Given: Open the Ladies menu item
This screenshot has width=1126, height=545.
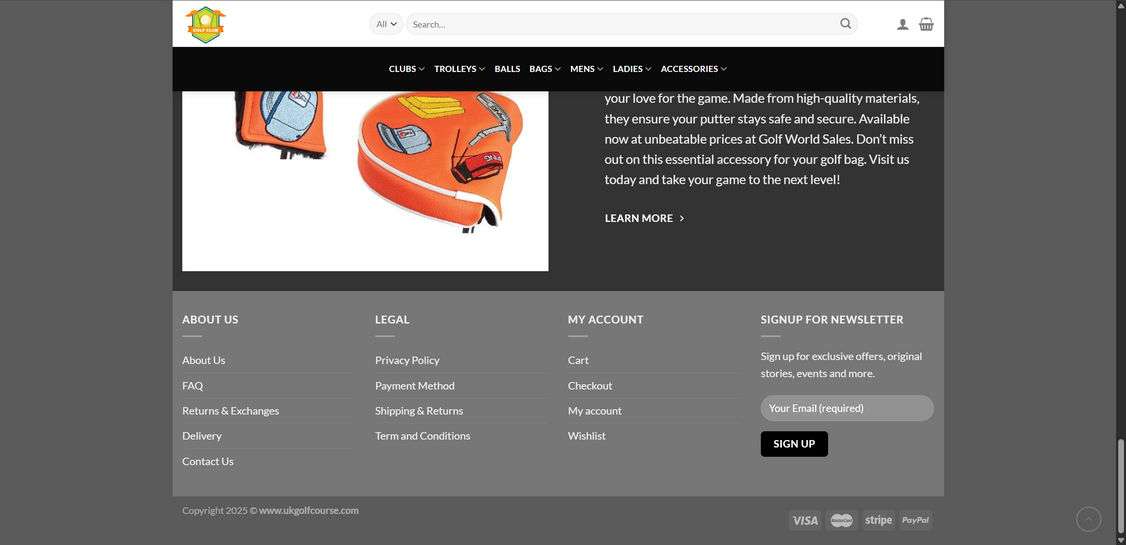Looking at the screenshot, I should [x=632, y=69].
